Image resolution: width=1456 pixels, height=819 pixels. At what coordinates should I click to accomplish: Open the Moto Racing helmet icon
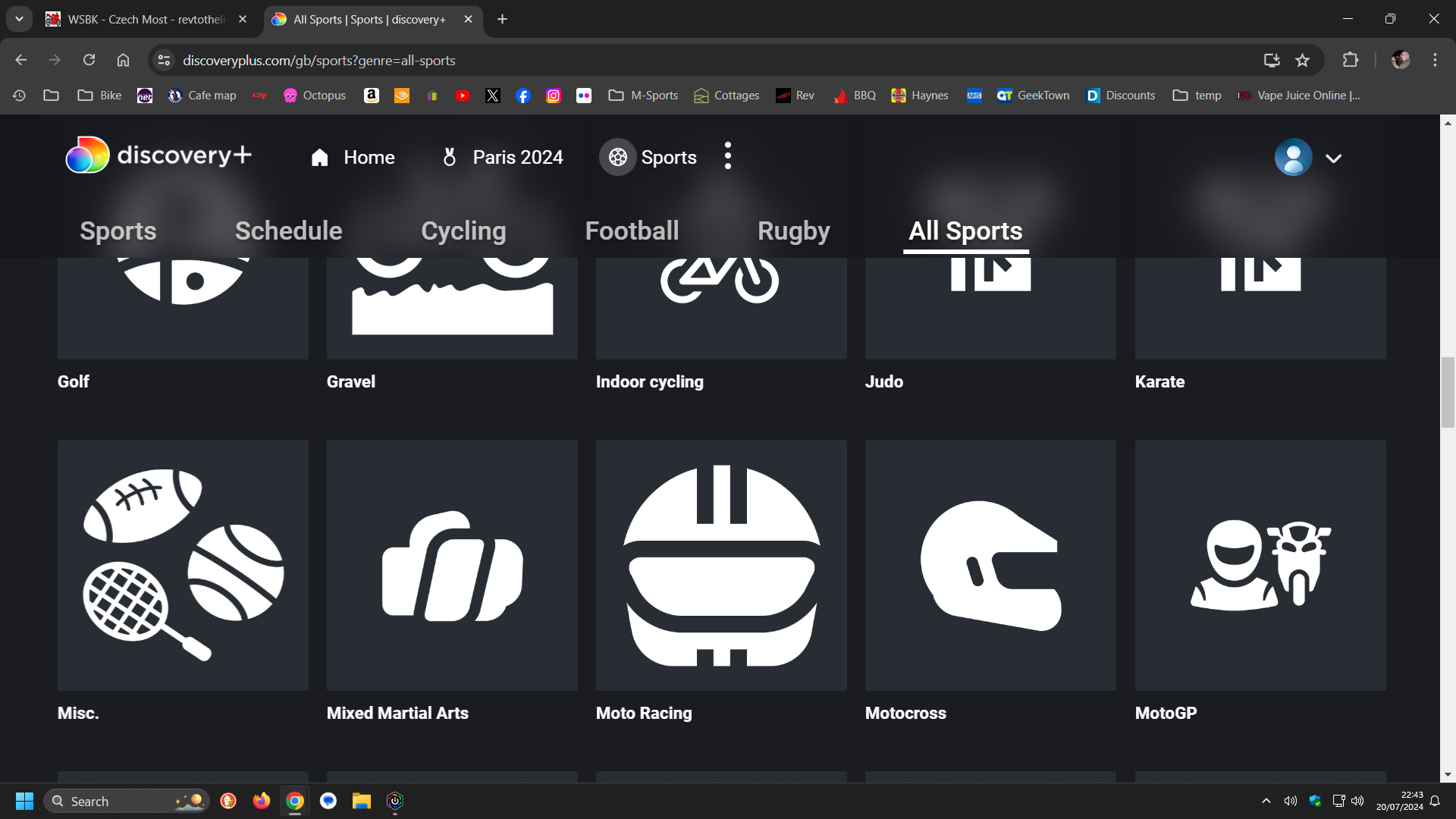(721, 565)
